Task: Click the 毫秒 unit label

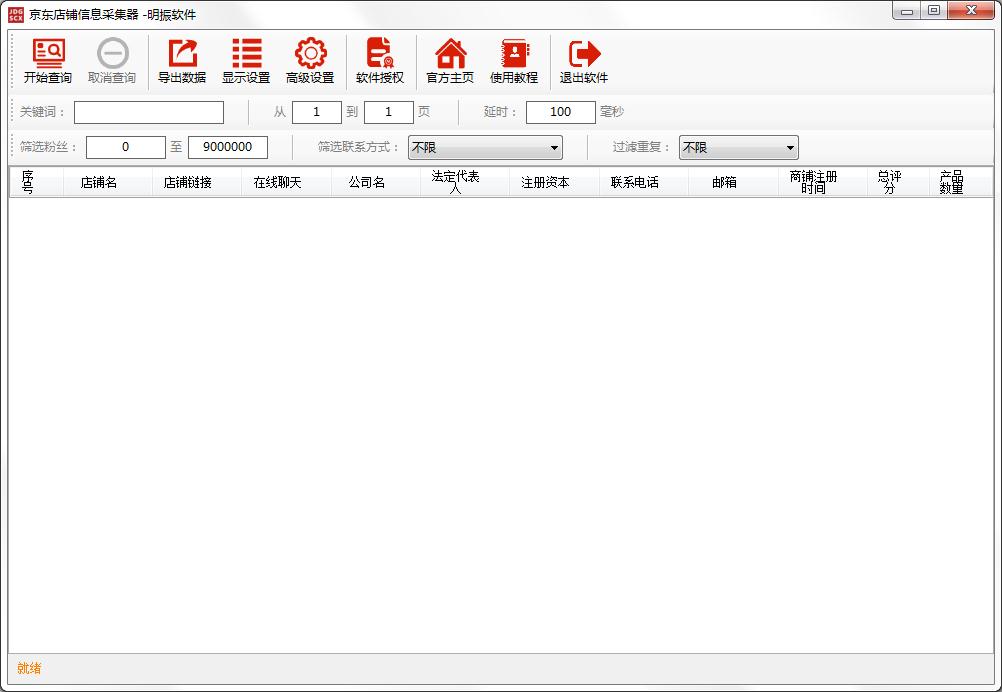Action: tap(612, 112)
